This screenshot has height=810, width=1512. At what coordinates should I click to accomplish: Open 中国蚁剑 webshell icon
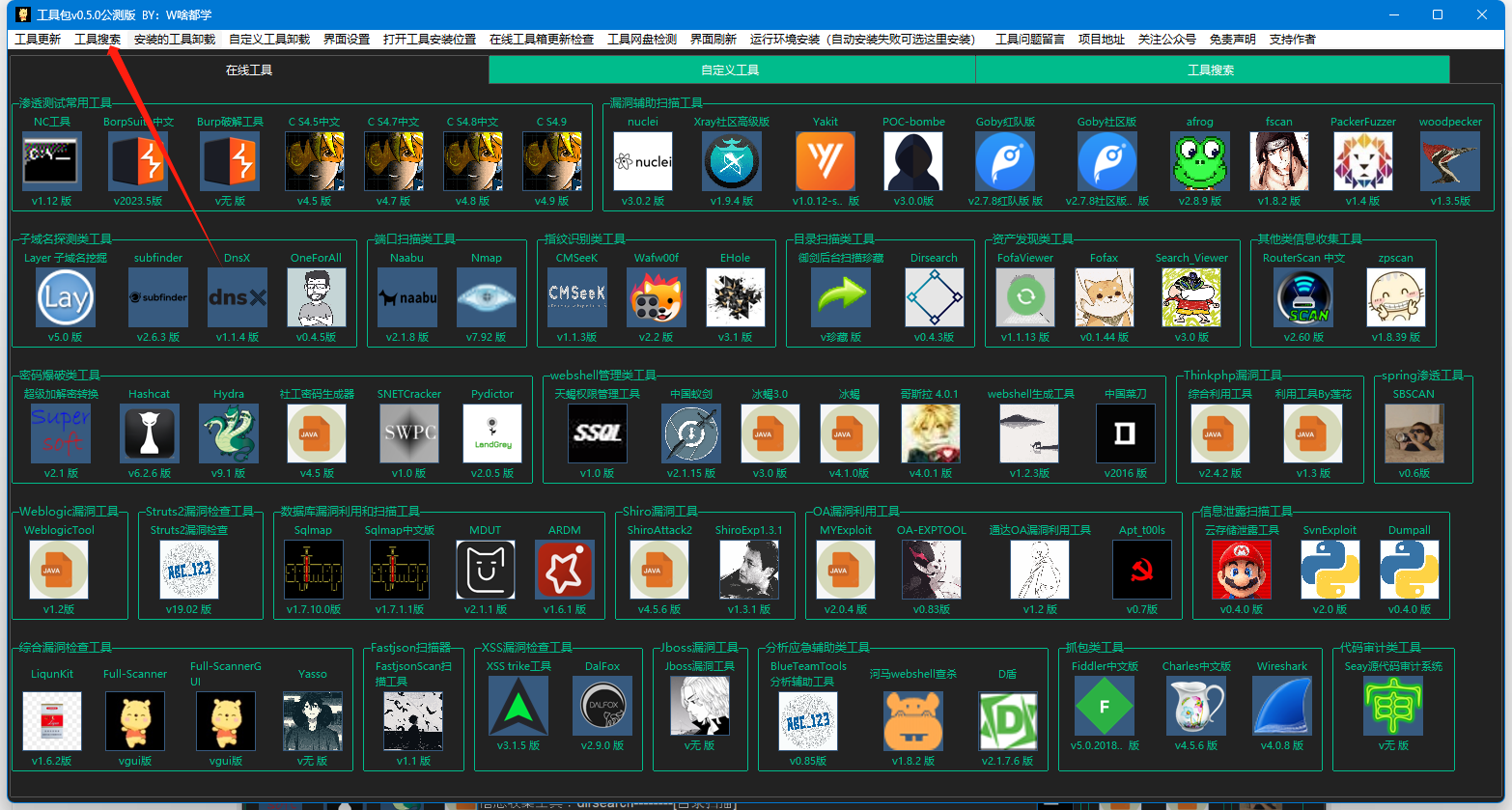pyautogui.click(x=691, y=433)
